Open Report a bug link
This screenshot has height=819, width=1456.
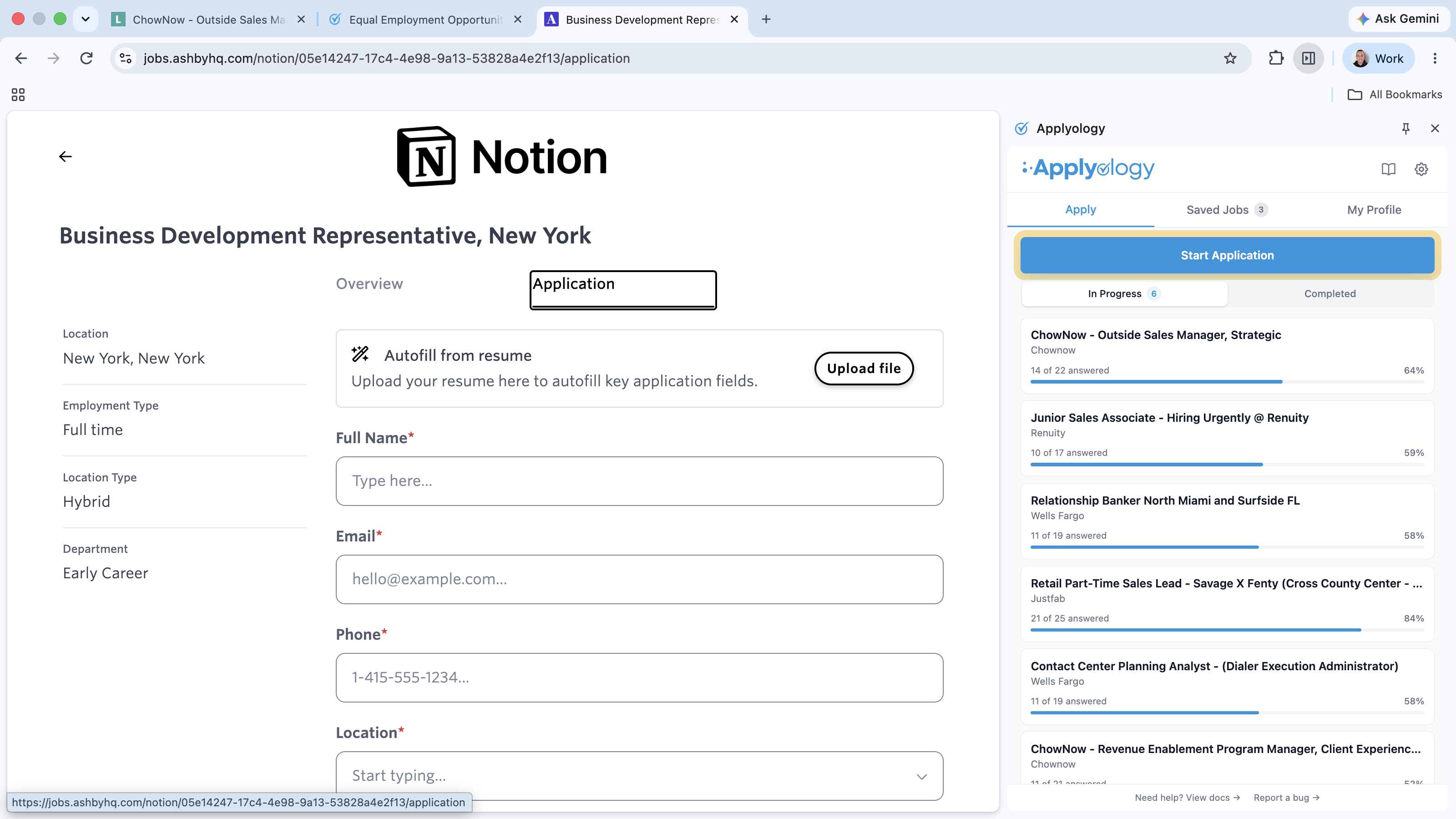click(x=1286, y=798)
